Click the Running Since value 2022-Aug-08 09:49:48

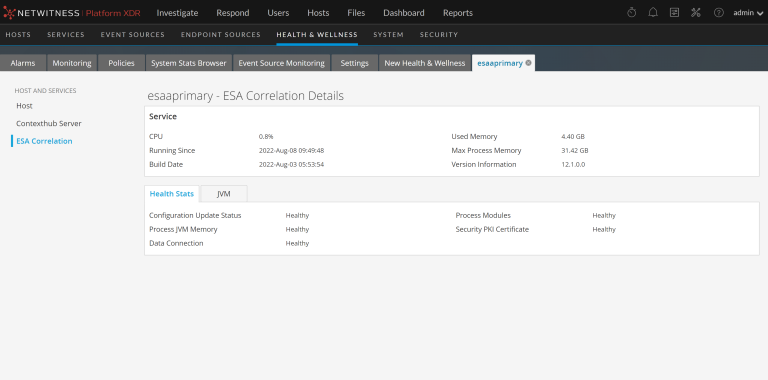click(x=291, y=150)
